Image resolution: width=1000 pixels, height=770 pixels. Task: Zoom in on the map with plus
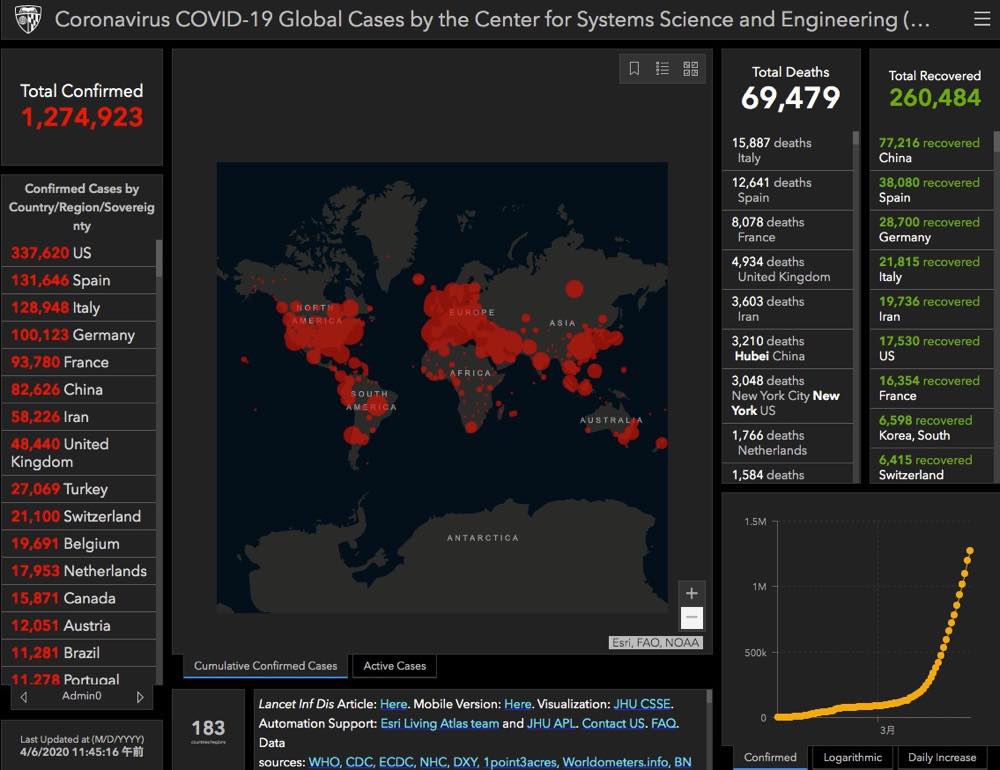click(x=691, y=593)
